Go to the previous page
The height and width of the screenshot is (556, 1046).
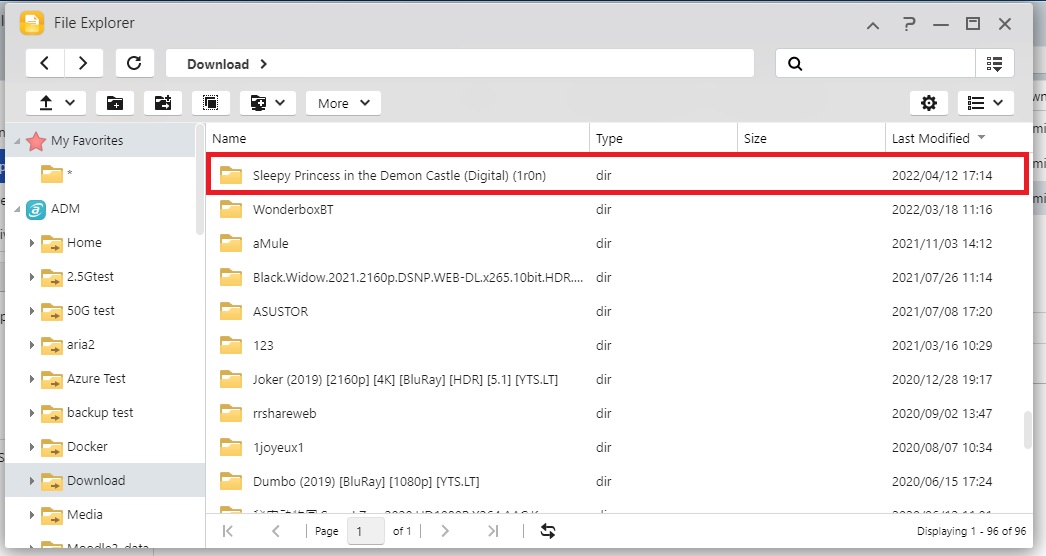coord(276,531)
